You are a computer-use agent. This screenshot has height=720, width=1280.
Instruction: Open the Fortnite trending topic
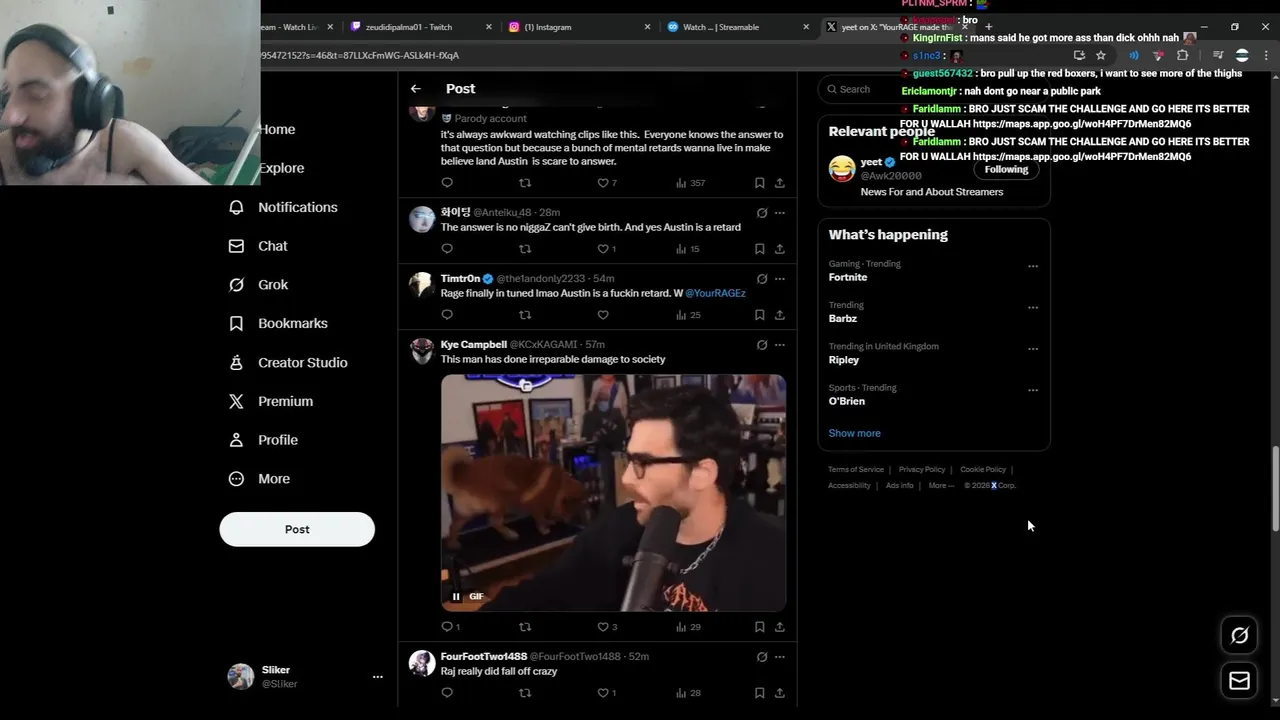(x=848, y=277)
